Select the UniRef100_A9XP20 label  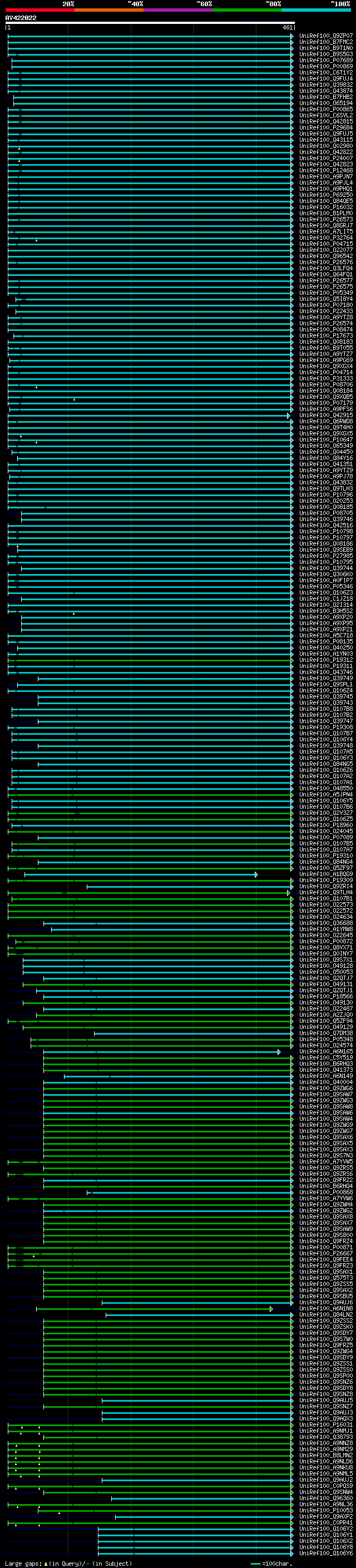coord(325,617)
